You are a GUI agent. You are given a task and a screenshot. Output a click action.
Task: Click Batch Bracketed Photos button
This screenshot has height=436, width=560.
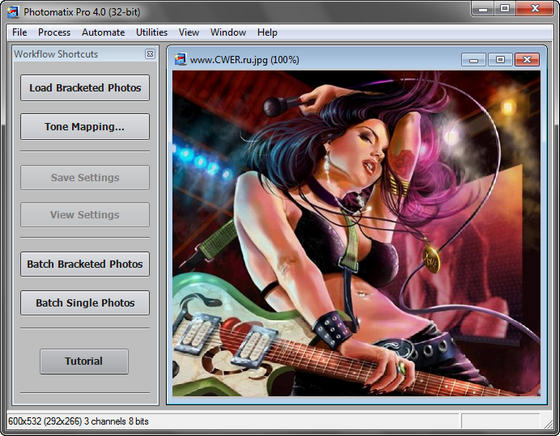coord(85,264)
